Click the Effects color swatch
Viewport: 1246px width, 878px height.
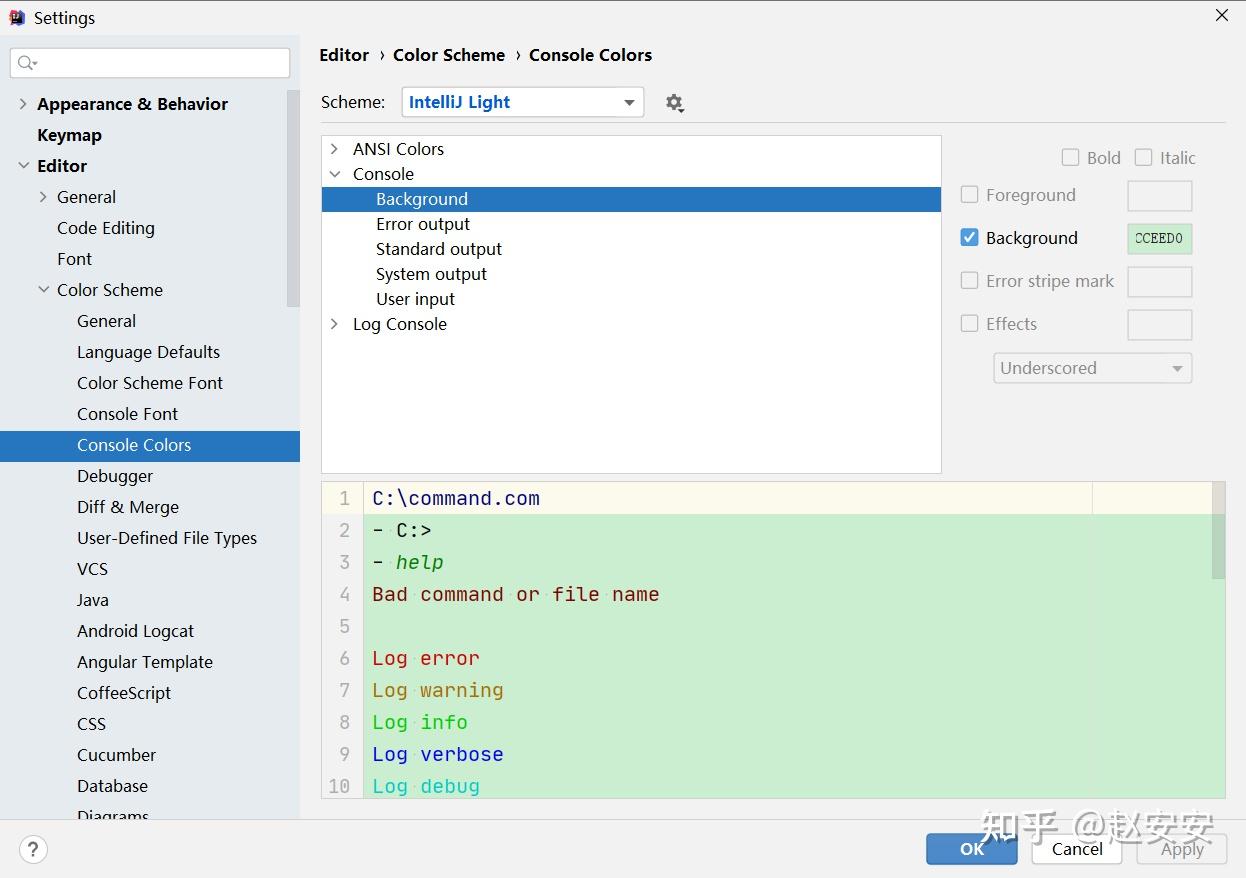(1159, 325)
